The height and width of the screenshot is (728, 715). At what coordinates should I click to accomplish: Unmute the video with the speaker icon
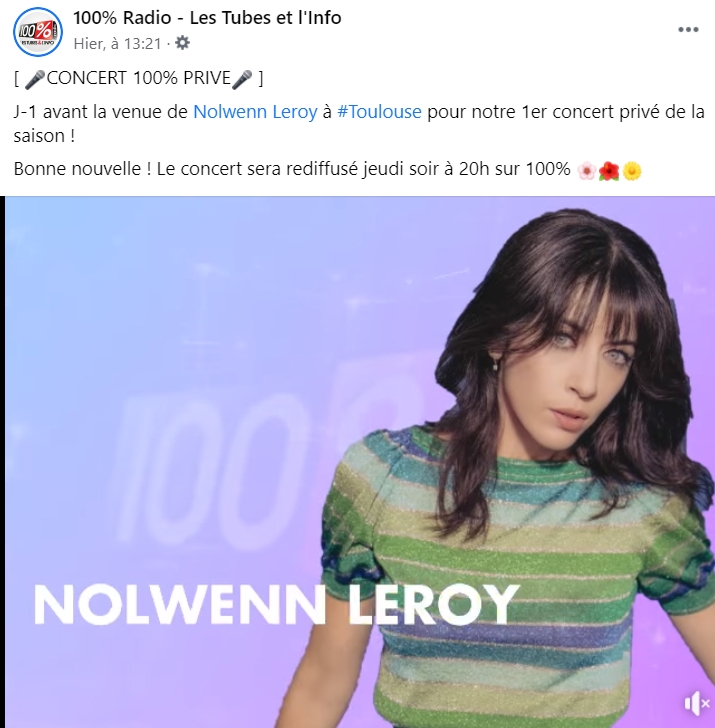coord(696,703)
